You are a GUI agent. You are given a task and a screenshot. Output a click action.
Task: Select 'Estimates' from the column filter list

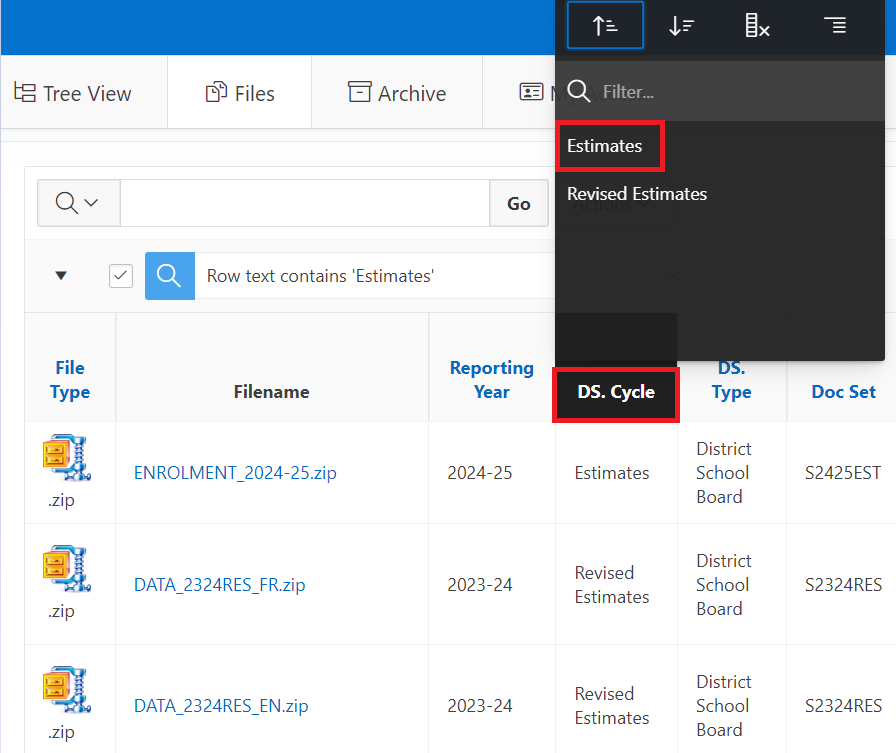(605, 146)
